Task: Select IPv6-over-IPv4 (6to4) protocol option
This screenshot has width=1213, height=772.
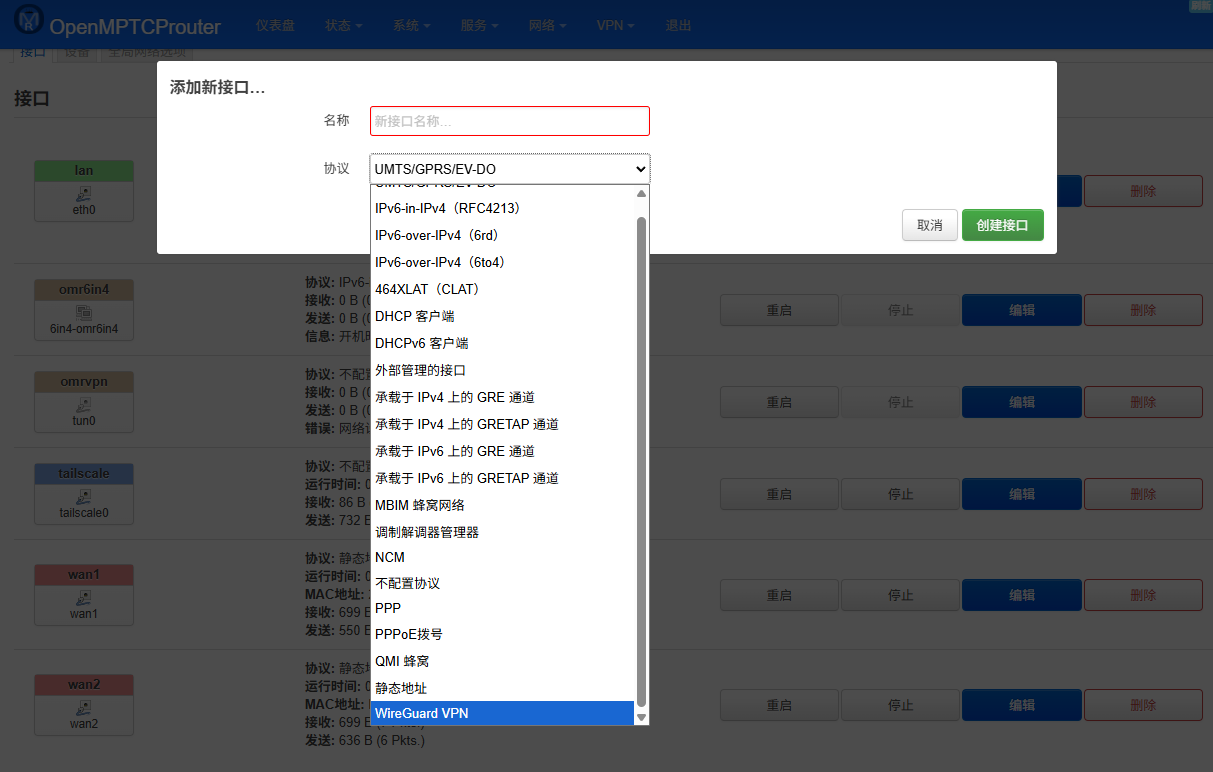Action: coord(502,262)
